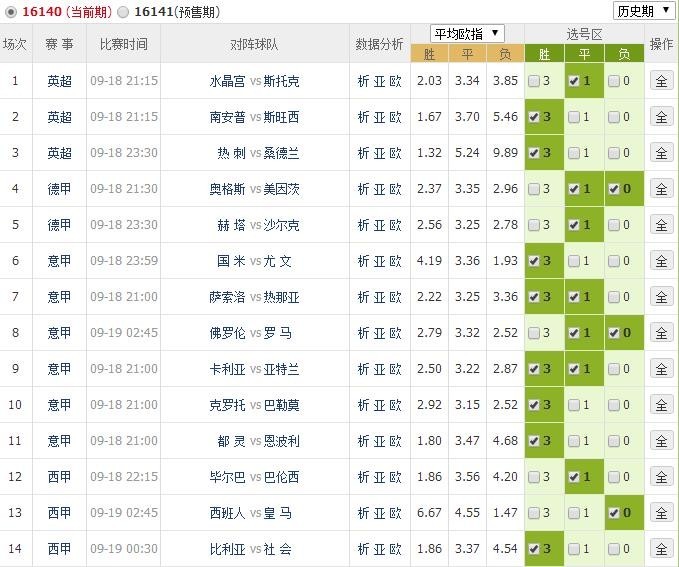Screen dimensions: 679x567
Task: Click the 数据分析 column header
Action: click(380, 44)
